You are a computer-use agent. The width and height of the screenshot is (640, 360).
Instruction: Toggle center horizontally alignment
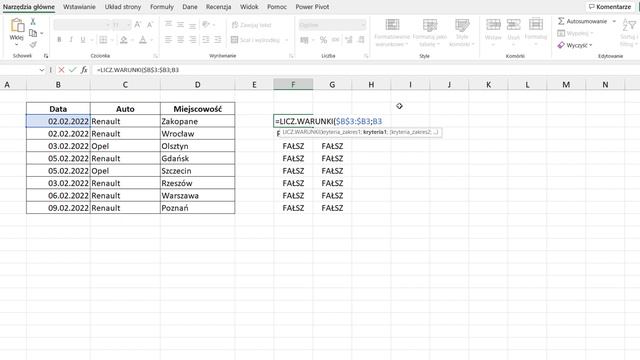(x=180, y=40)
